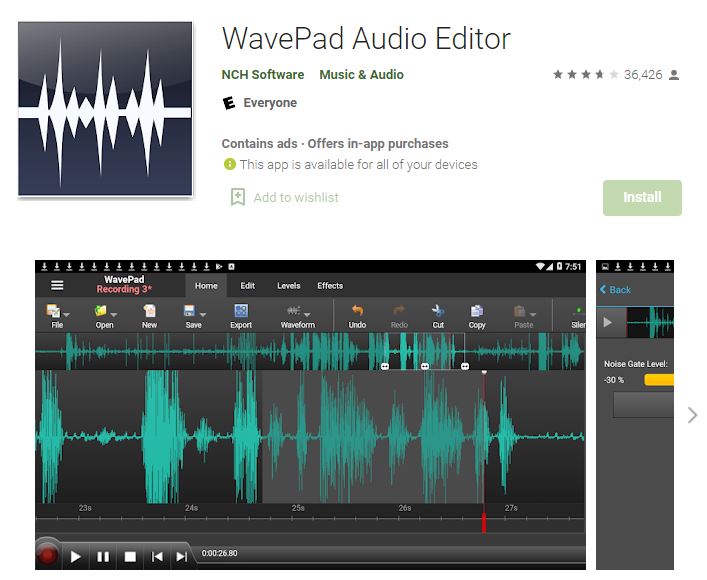This screenshot has width=707, height=580.
Task: Expand the Paste dropdown arrow
Action: [533, 314]
